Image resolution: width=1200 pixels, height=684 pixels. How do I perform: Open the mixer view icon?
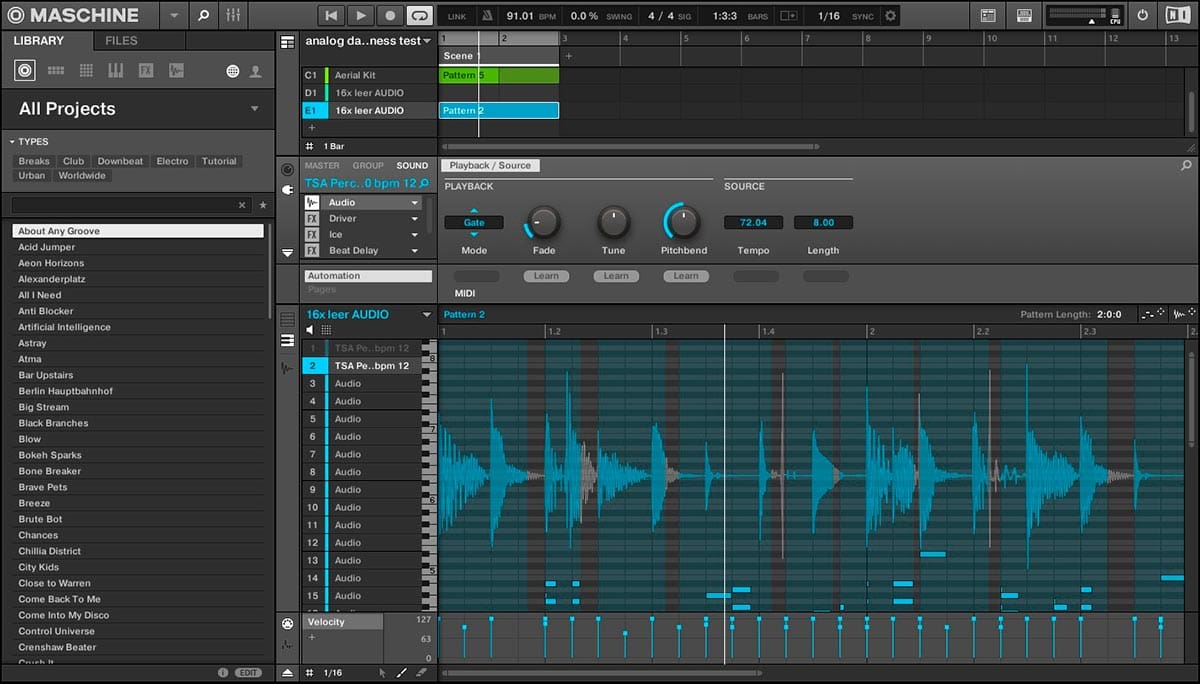tap(233, 15)
